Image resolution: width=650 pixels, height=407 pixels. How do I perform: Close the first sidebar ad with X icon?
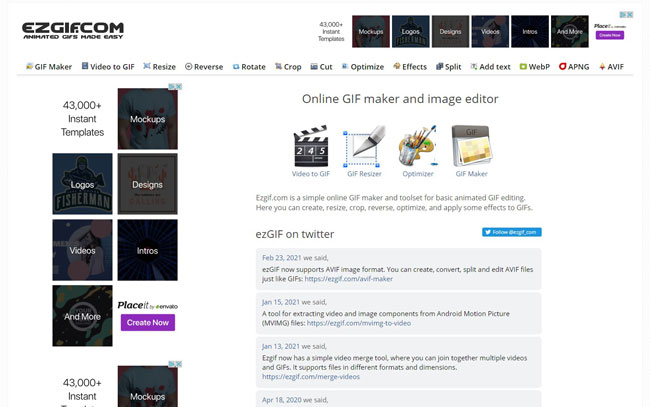179,87
